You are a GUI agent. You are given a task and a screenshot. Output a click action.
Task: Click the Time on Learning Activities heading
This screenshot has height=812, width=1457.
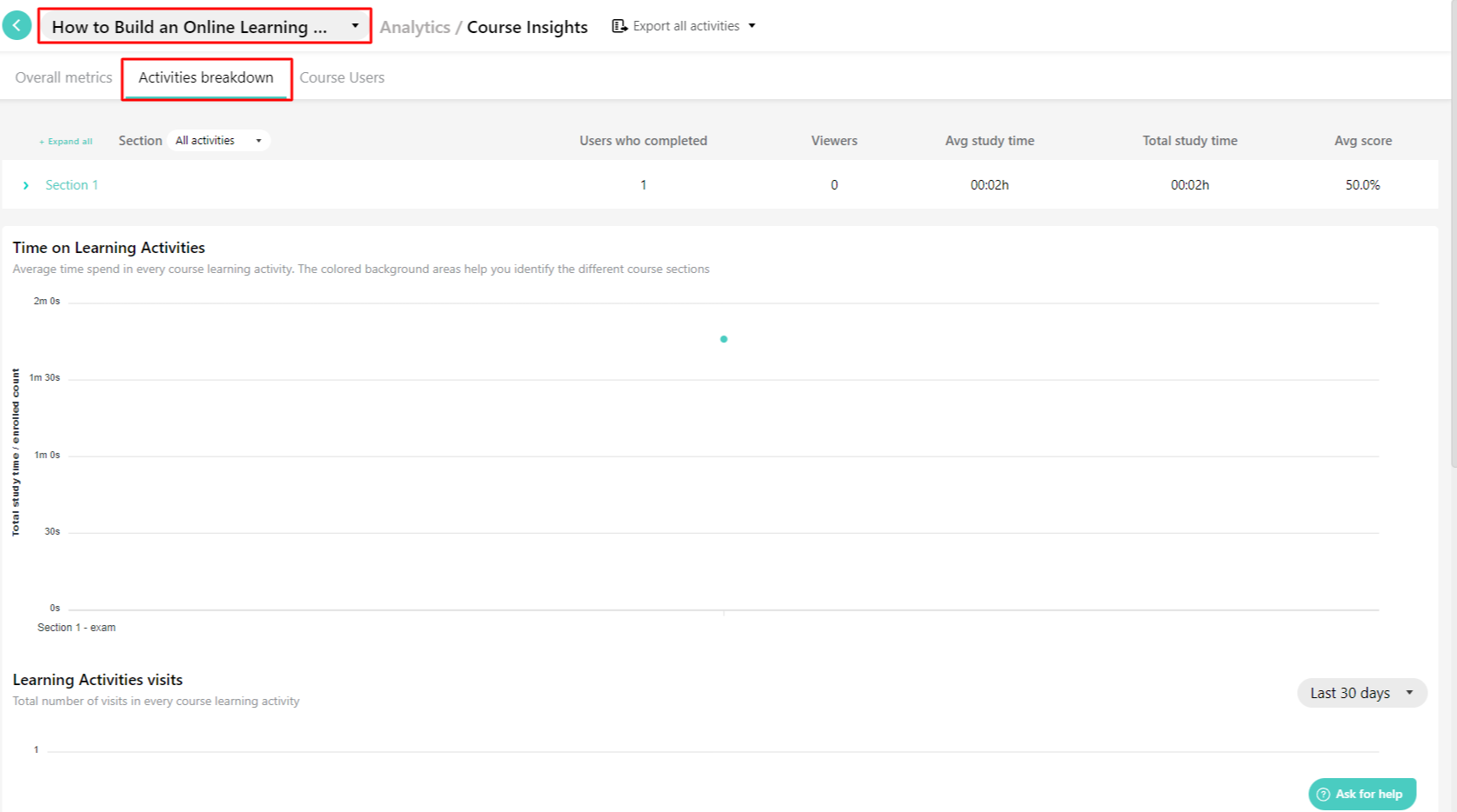point(109,248)
